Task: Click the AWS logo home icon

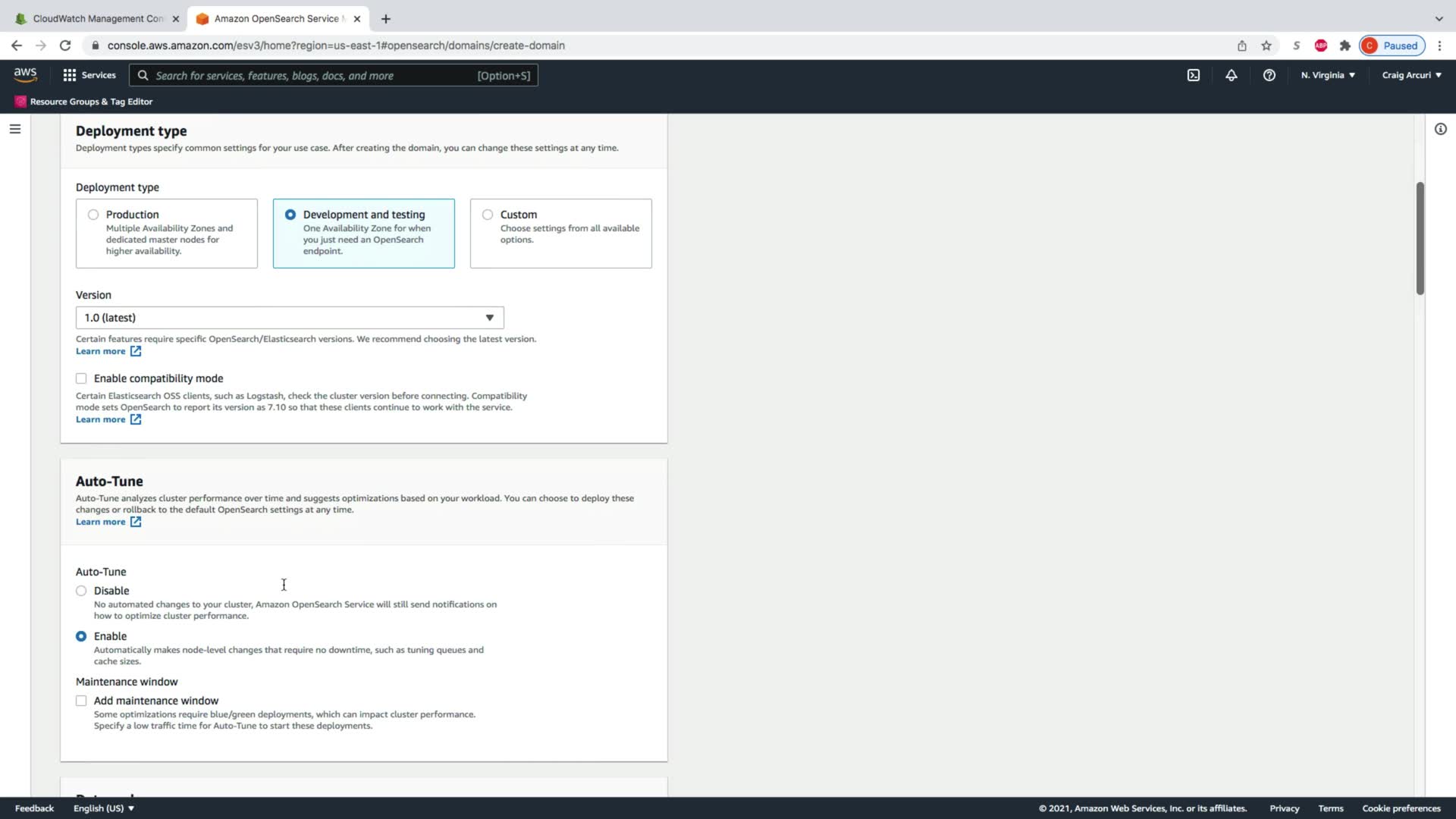Action: tap(25, 74)
